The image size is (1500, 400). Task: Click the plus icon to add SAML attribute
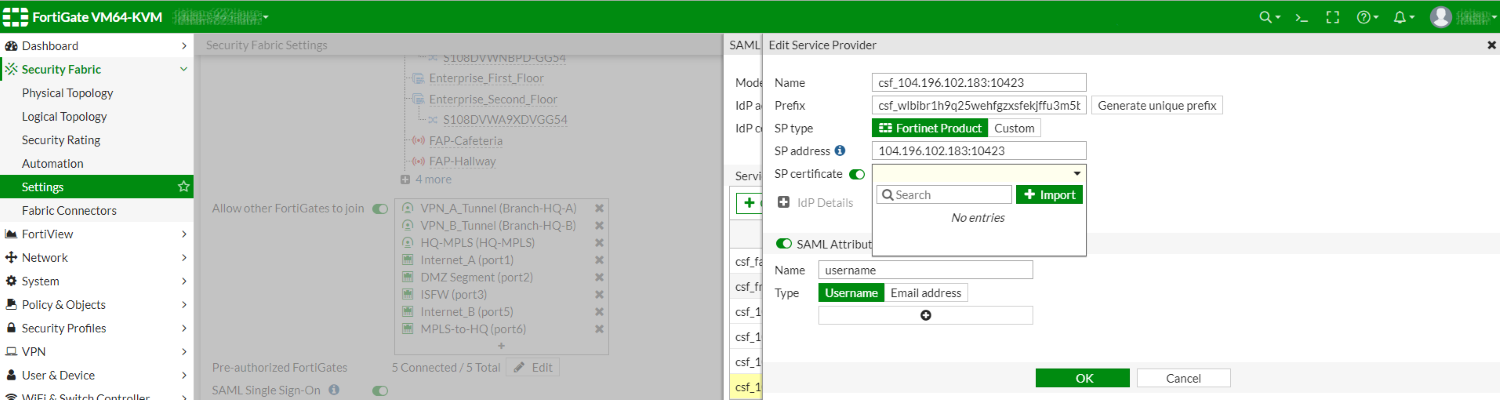[x=925, y=316]
